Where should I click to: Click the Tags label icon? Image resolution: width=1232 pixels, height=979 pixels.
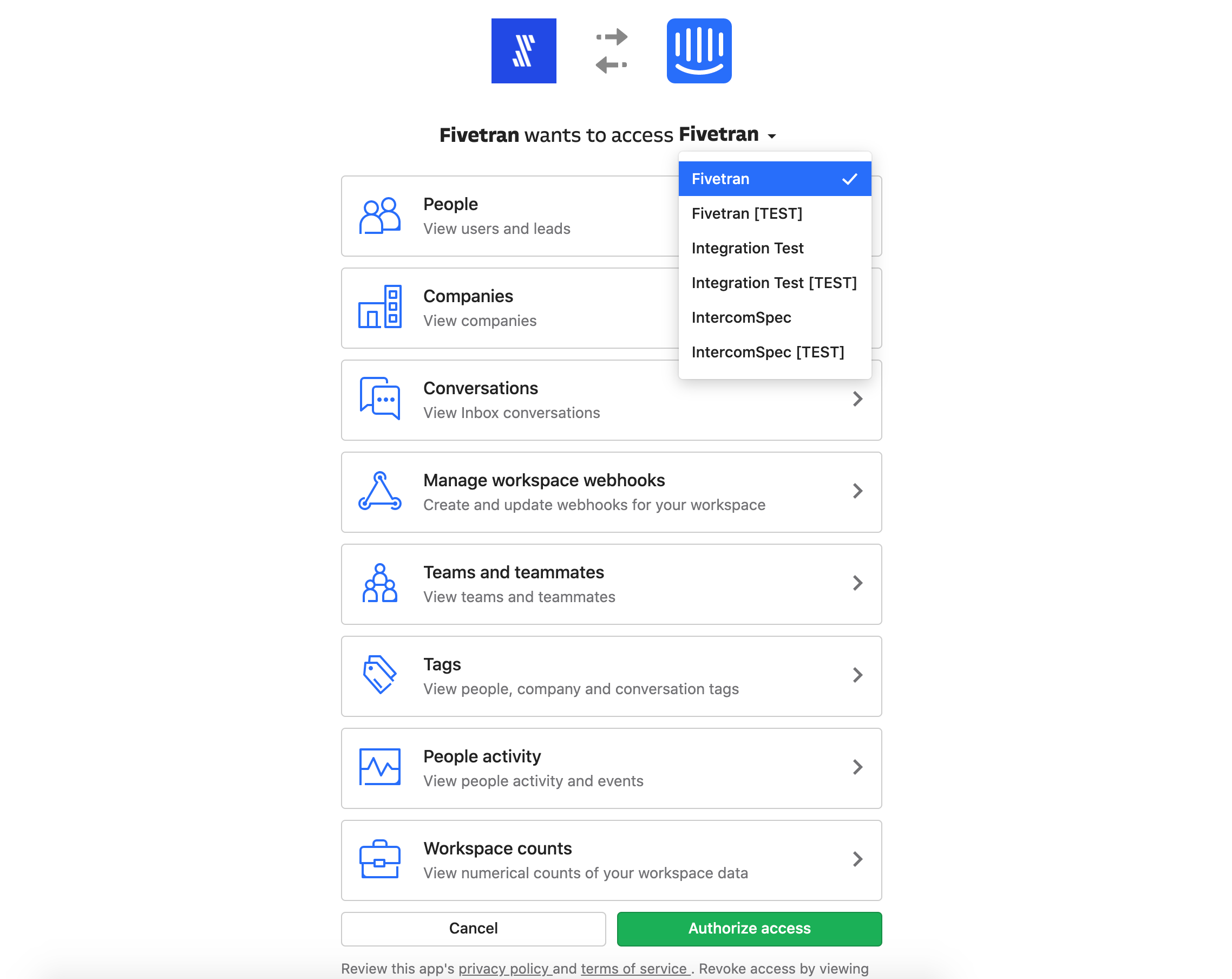pos(379,675)
